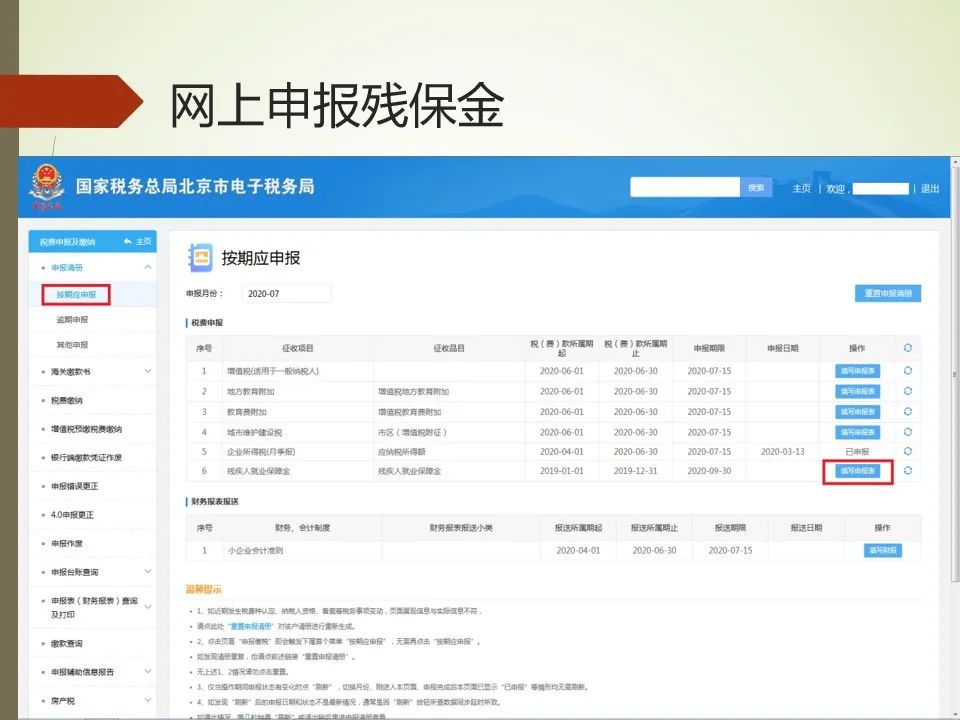Open 逾期申报 in the sidebar

72,320
